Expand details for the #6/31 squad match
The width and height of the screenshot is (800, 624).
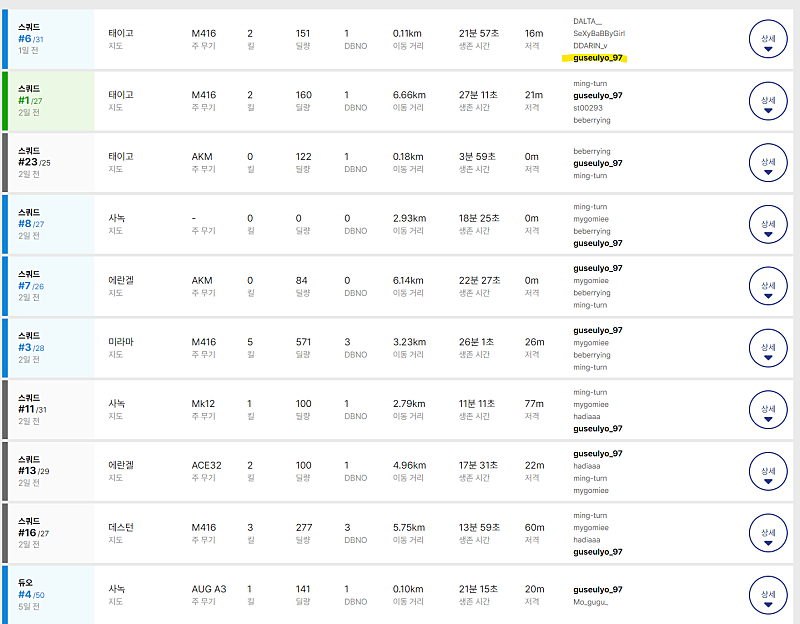(768, 39)
